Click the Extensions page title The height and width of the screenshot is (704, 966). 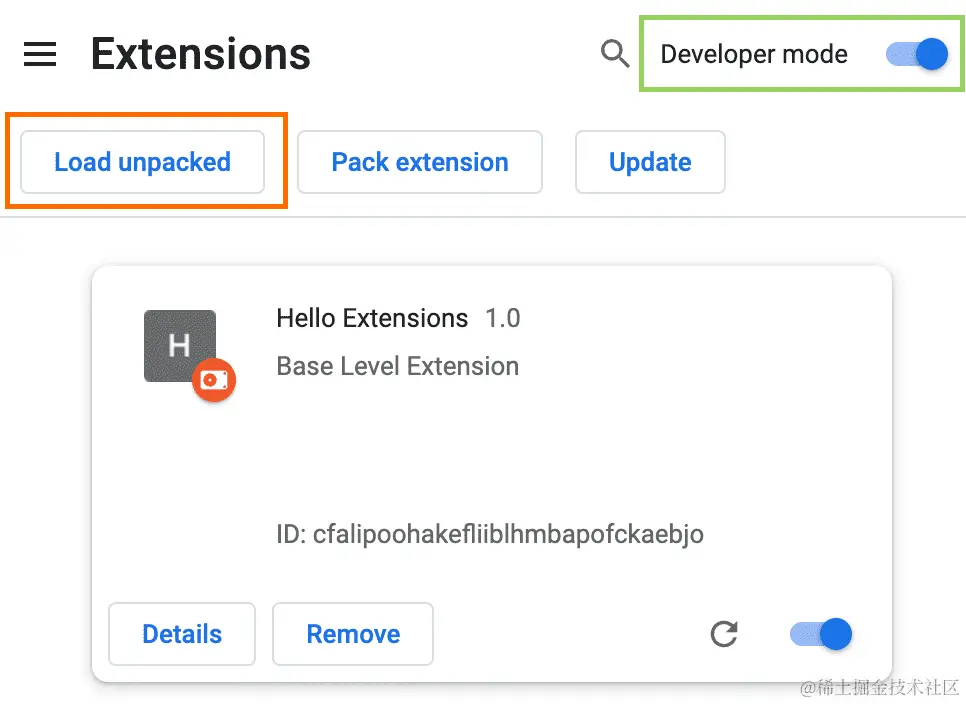(x=200, y=54)
